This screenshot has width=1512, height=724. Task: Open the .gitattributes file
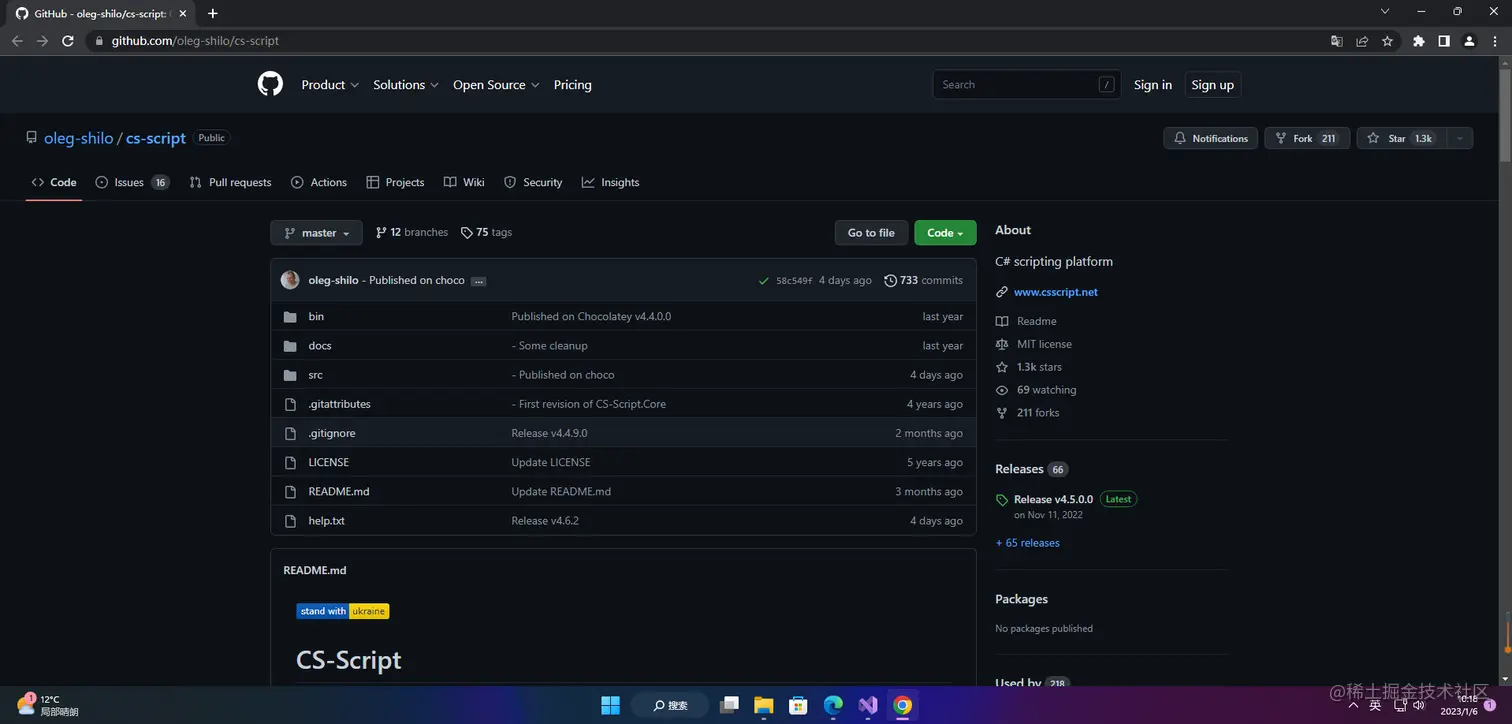click(339, 404)
